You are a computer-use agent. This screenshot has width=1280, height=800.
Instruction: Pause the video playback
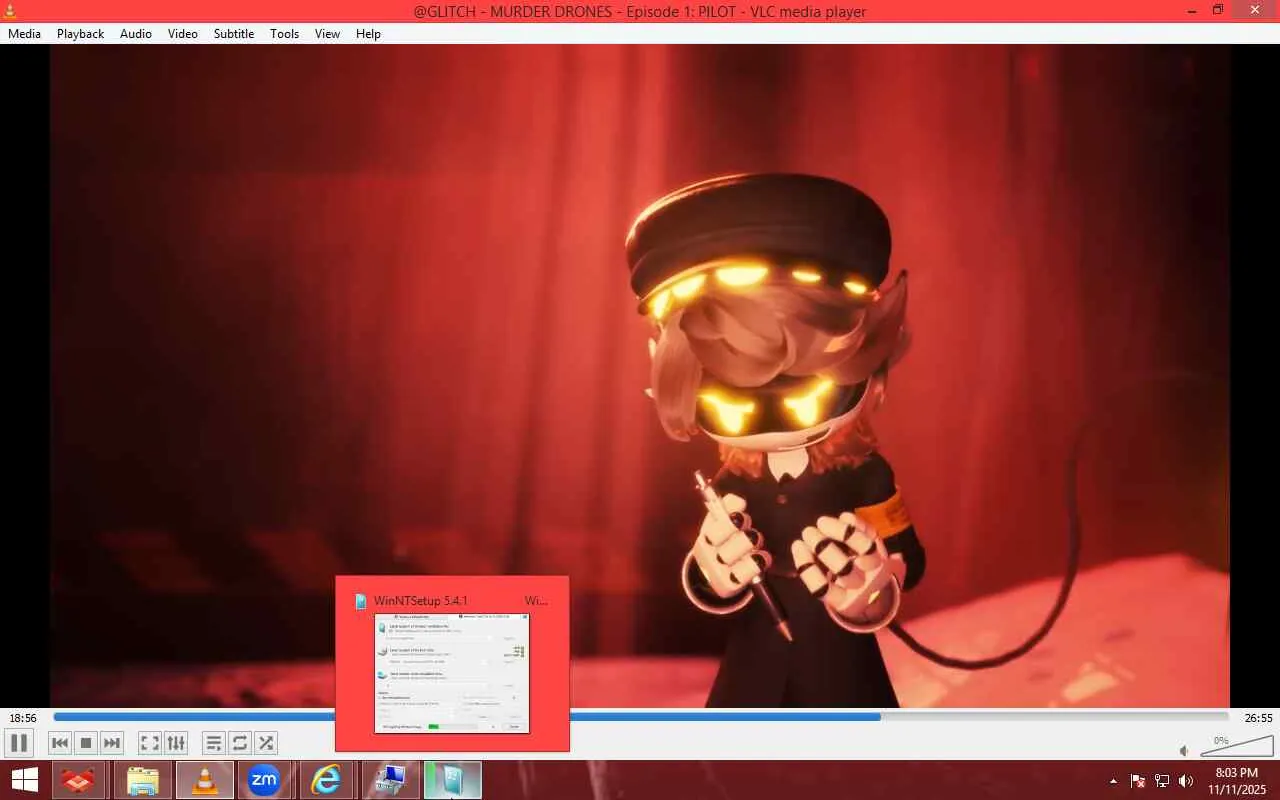tap(18, 743)
